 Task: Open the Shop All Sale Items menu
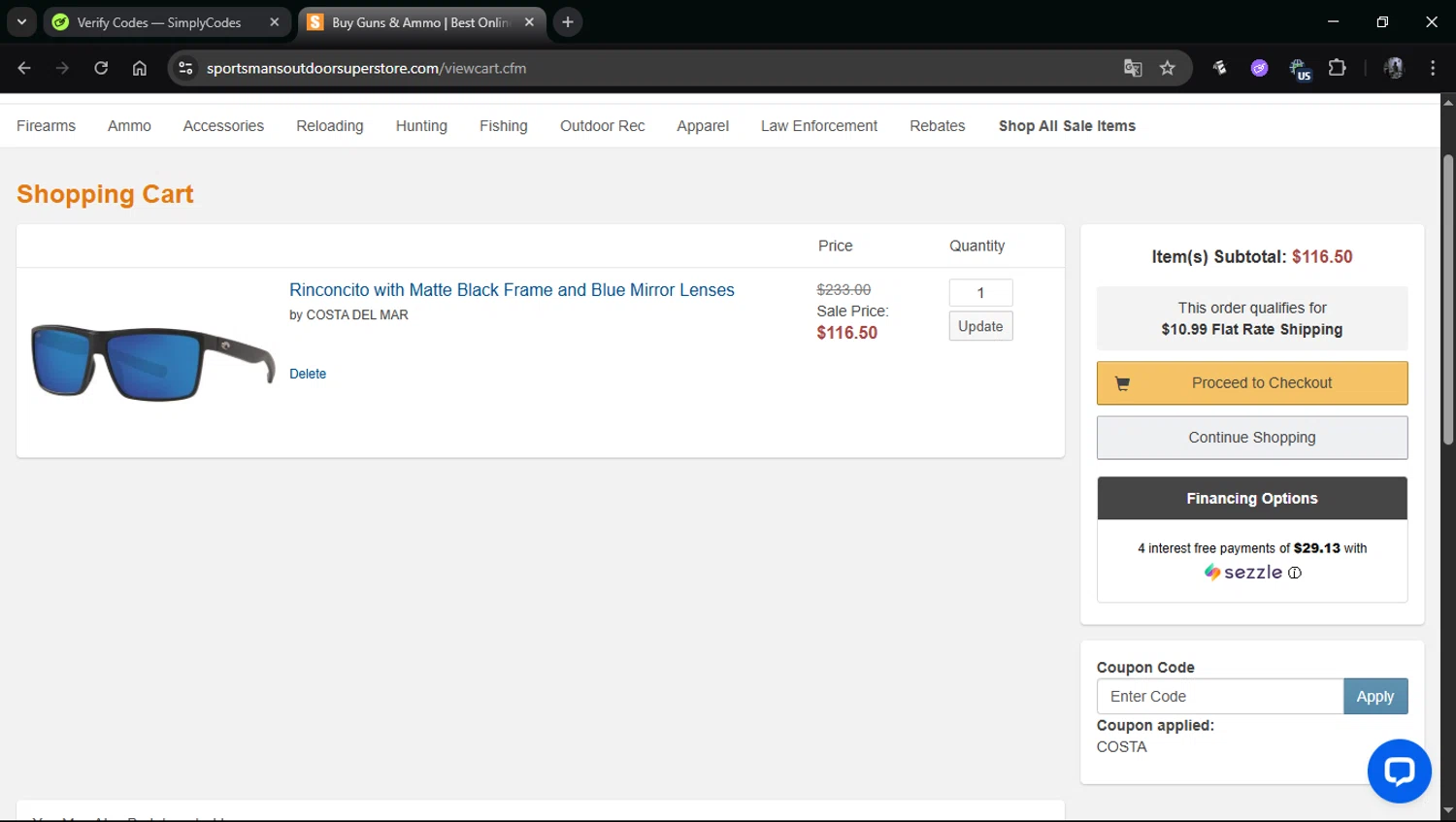(1067, 126)
